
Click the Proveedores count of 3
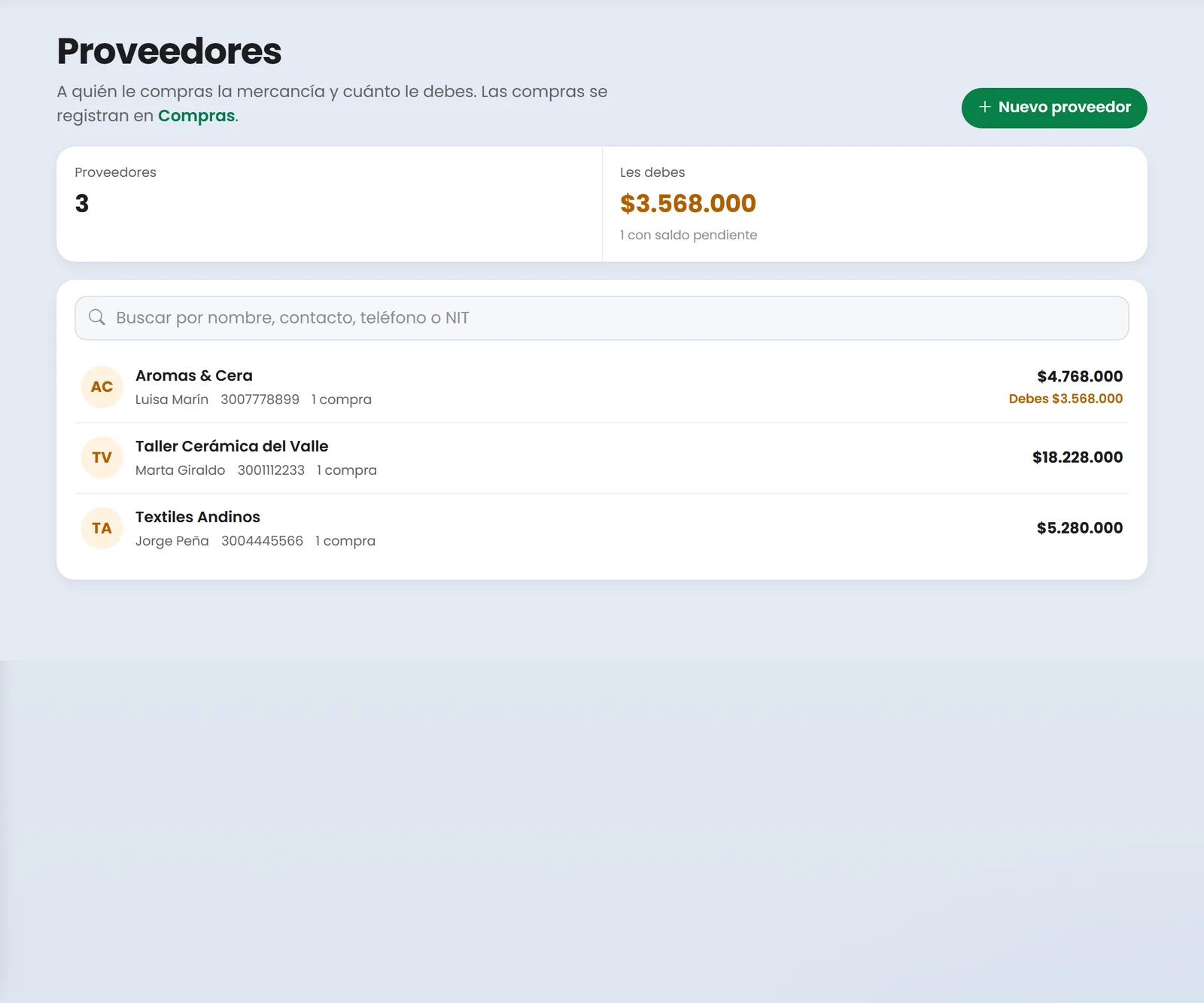82,203
